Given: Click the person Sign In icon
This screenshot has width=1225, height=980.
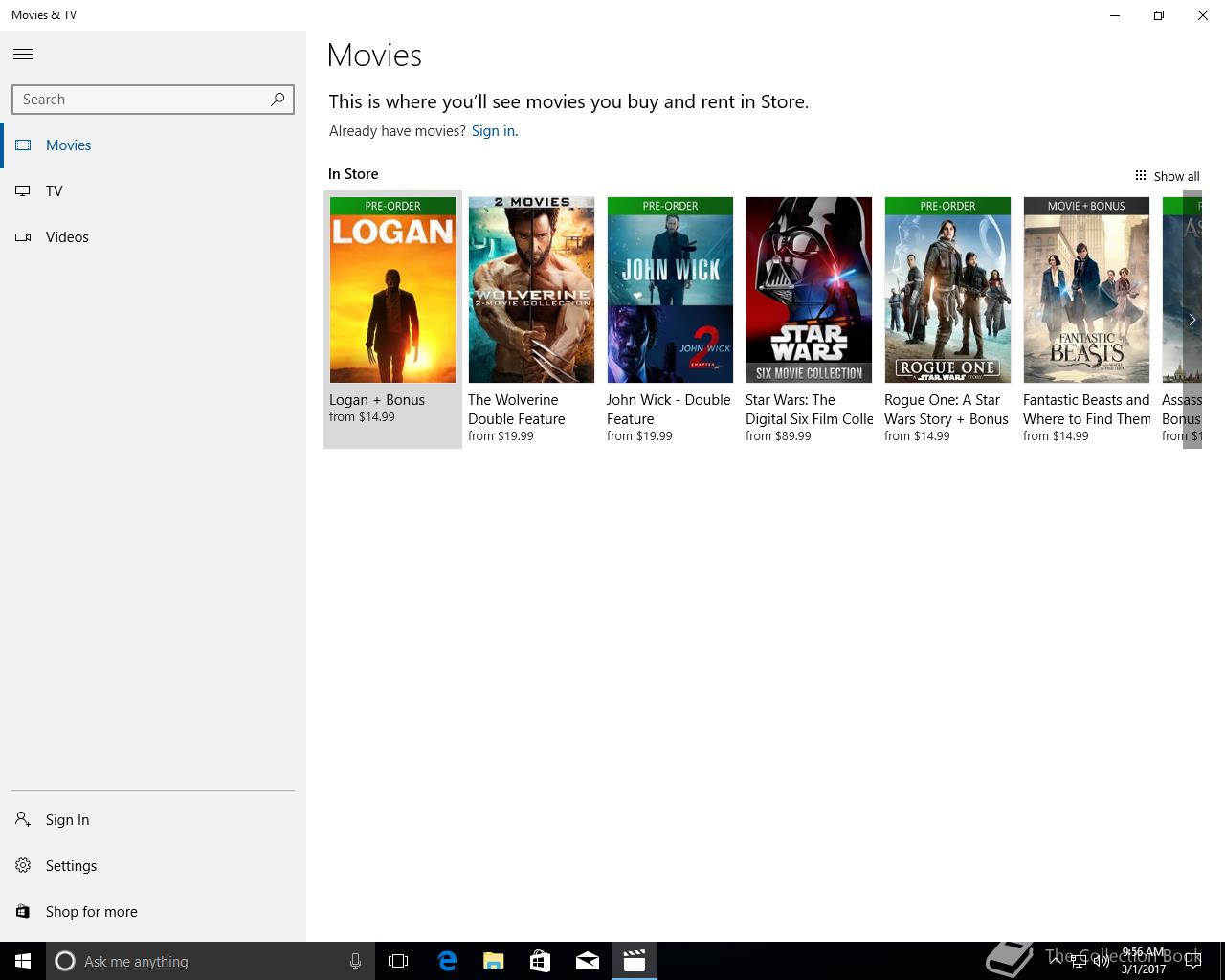Looking at the screenshot, I should click(23, 819).
